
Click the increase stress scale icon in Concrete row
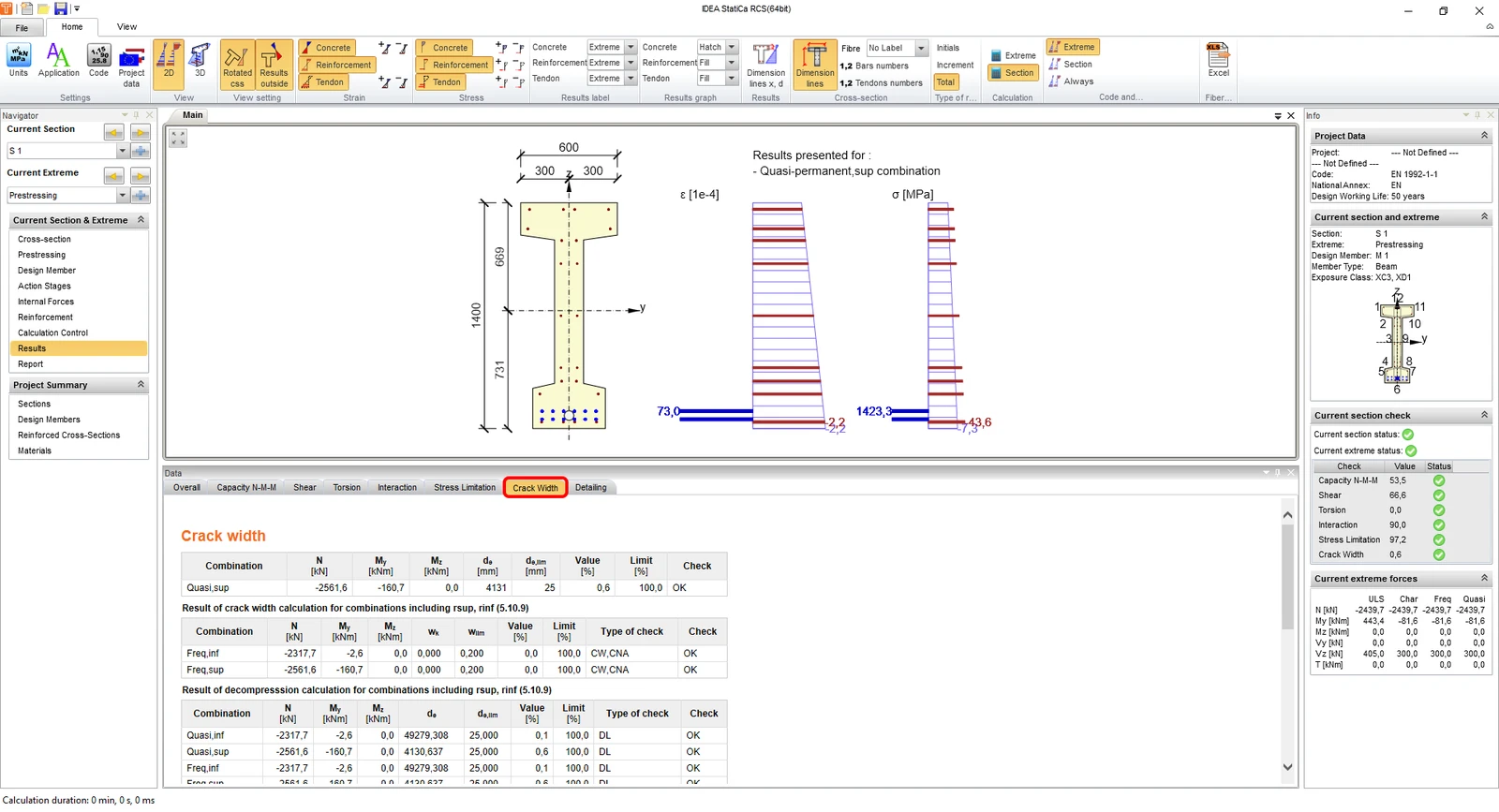click(x=501, y=47)
